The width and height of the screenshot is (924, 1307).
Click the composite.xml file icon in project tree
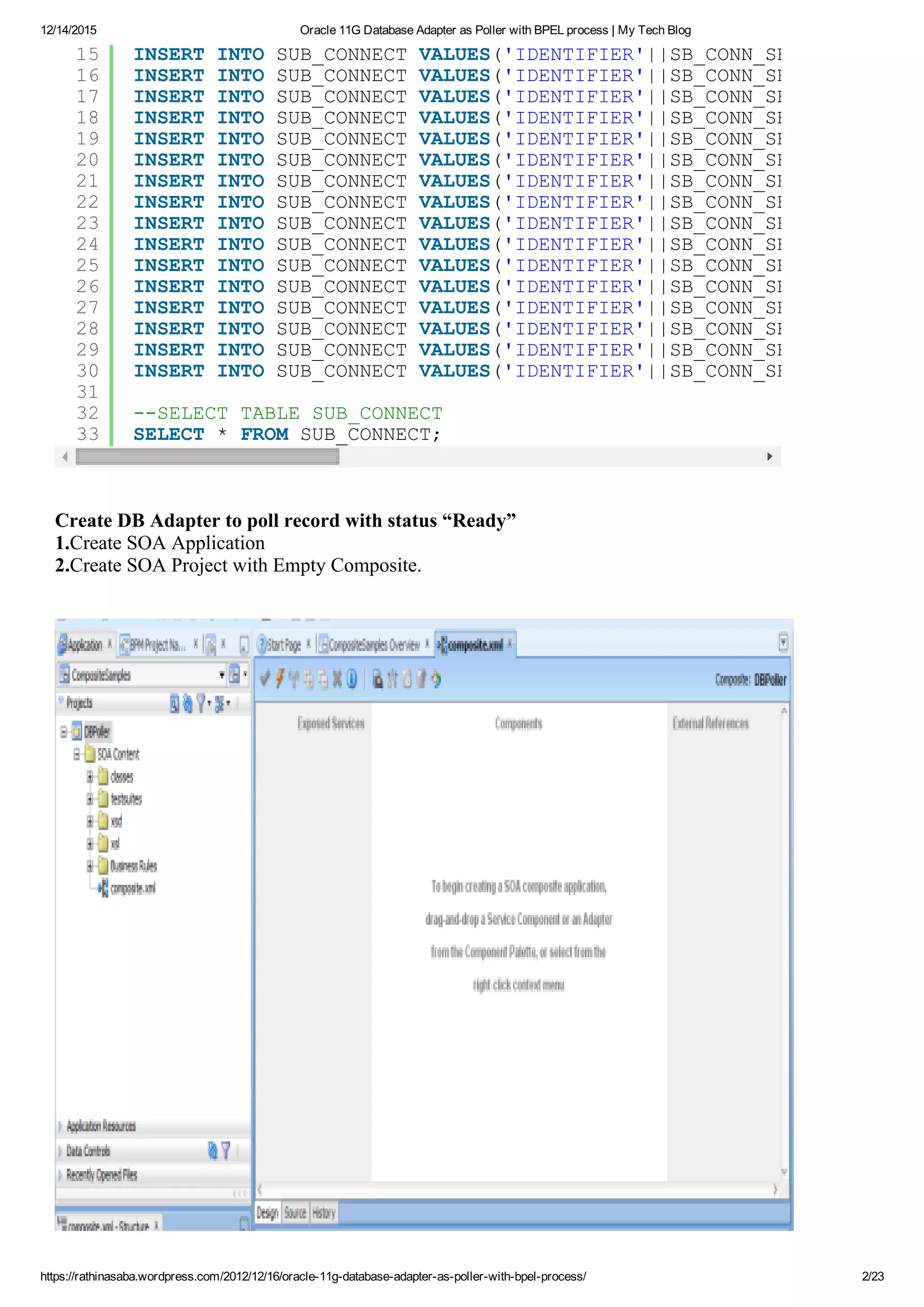click(103, 888)
